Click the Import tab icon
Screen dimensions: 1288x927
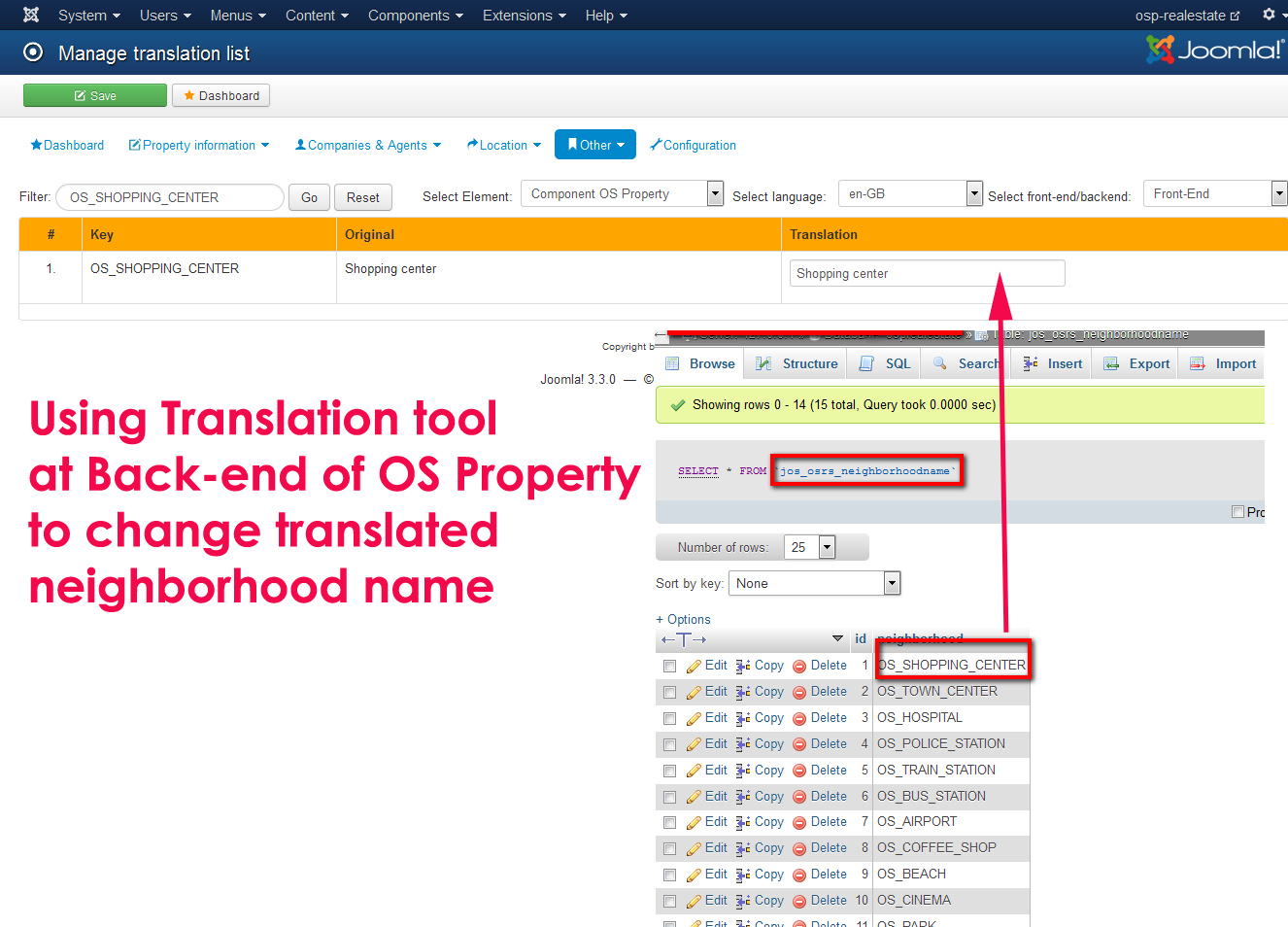tap(1198, 363)
